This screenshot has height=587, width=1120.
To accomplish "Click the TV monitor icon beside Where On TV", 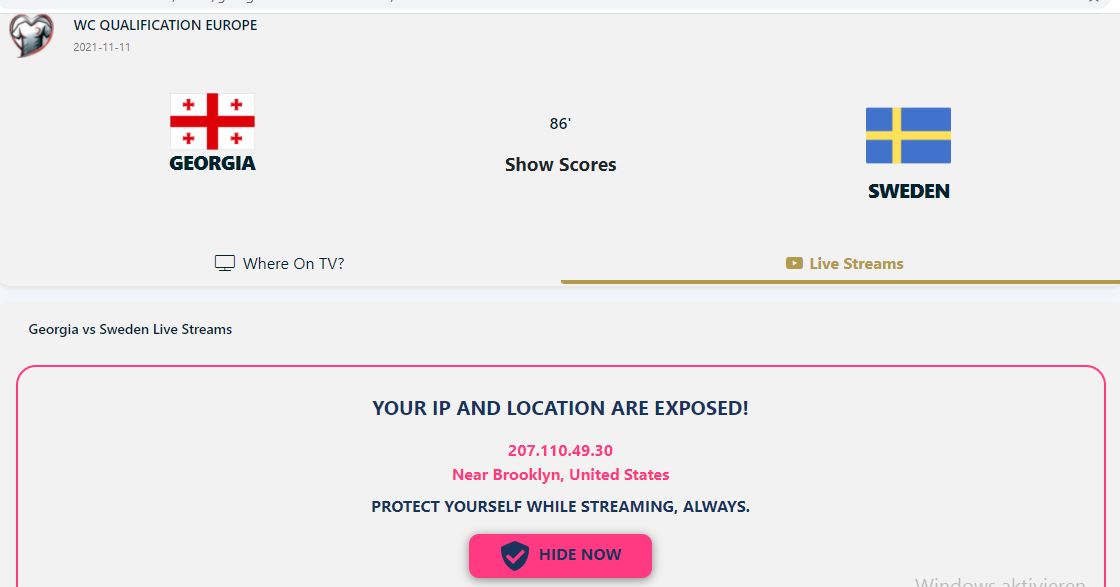I will (x=225, y=264).
